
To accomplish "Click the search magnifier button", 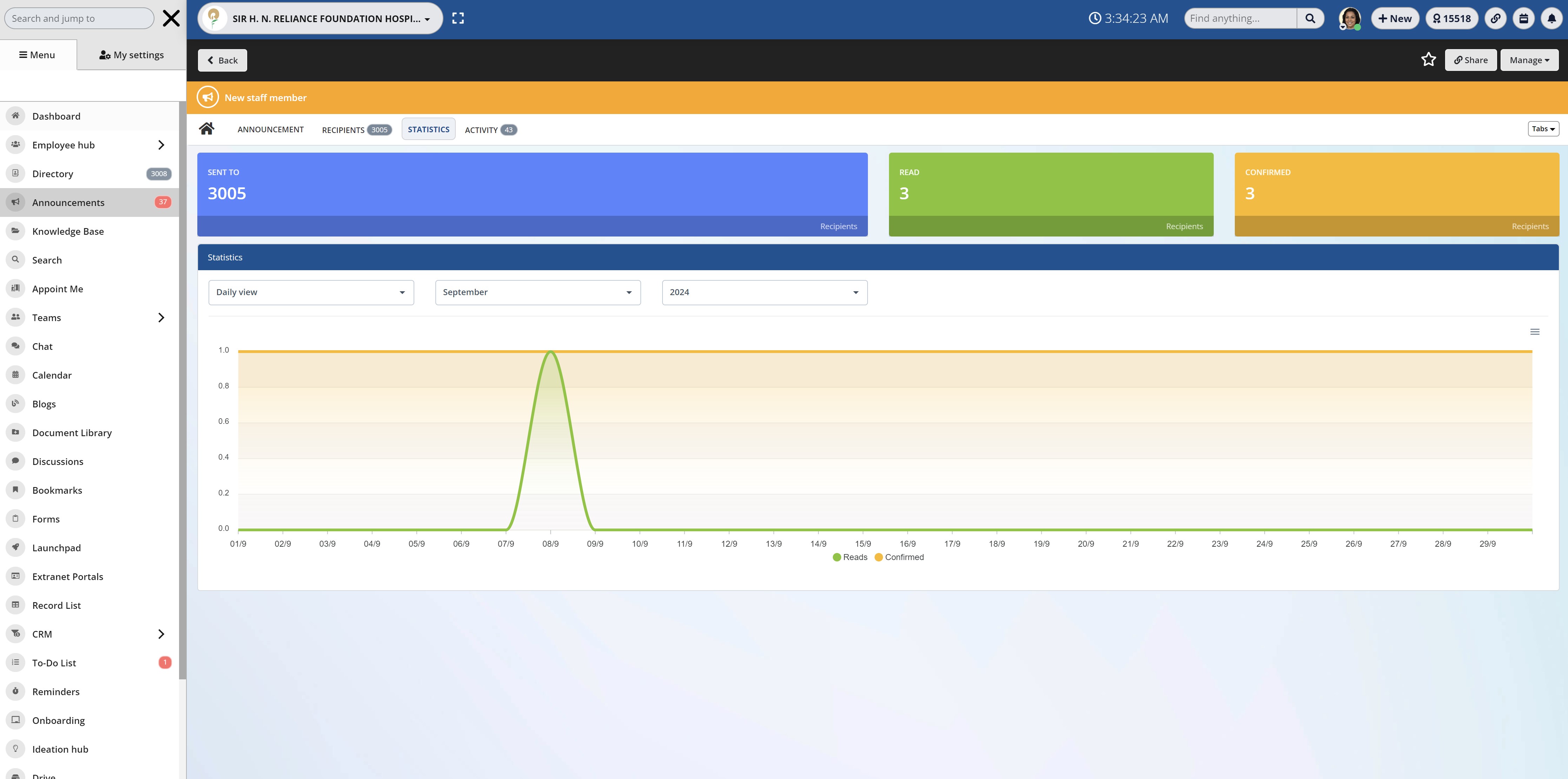I will 1310,18.
